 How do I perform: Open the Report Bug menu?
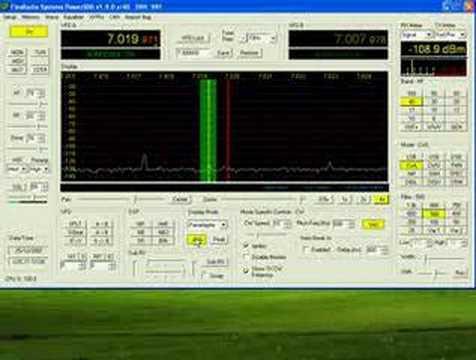(x=138, y=17)
